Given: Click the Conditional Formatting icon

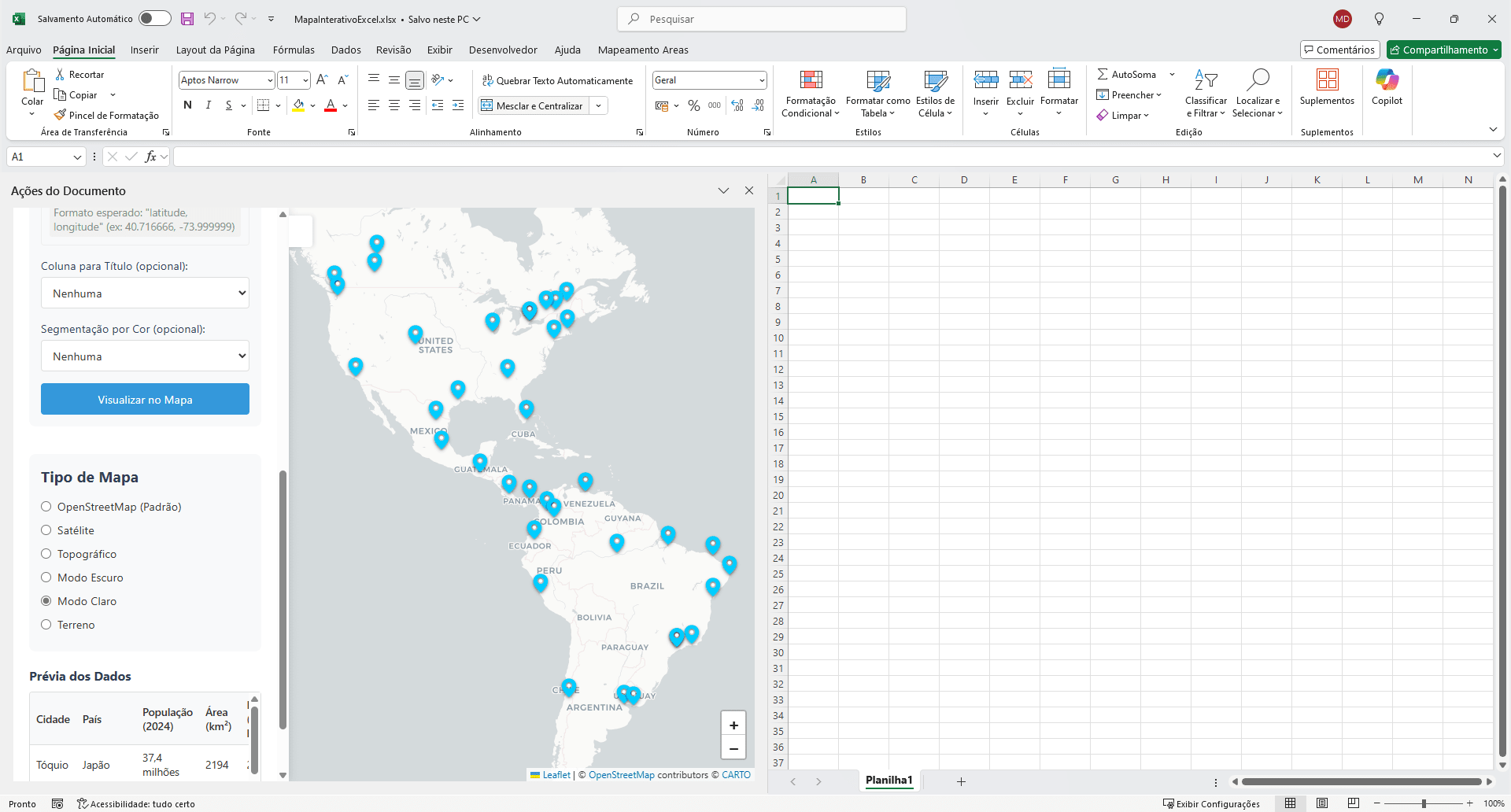Looking at the screenshot, I should 811,80.
